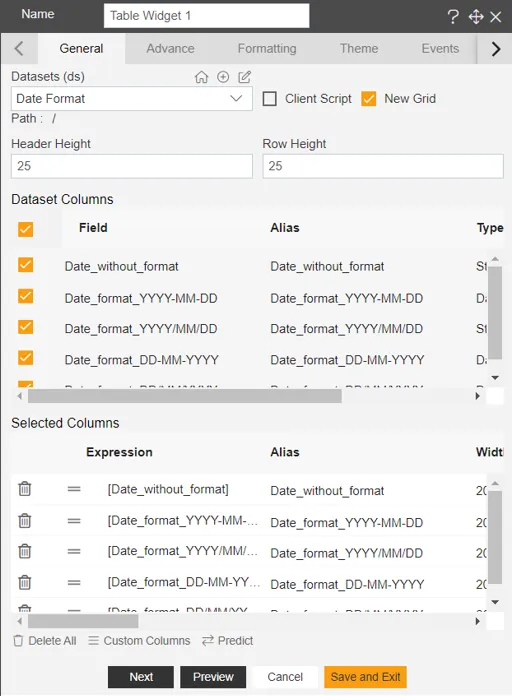Click the Row Height input field

click(x=383, y=166)
